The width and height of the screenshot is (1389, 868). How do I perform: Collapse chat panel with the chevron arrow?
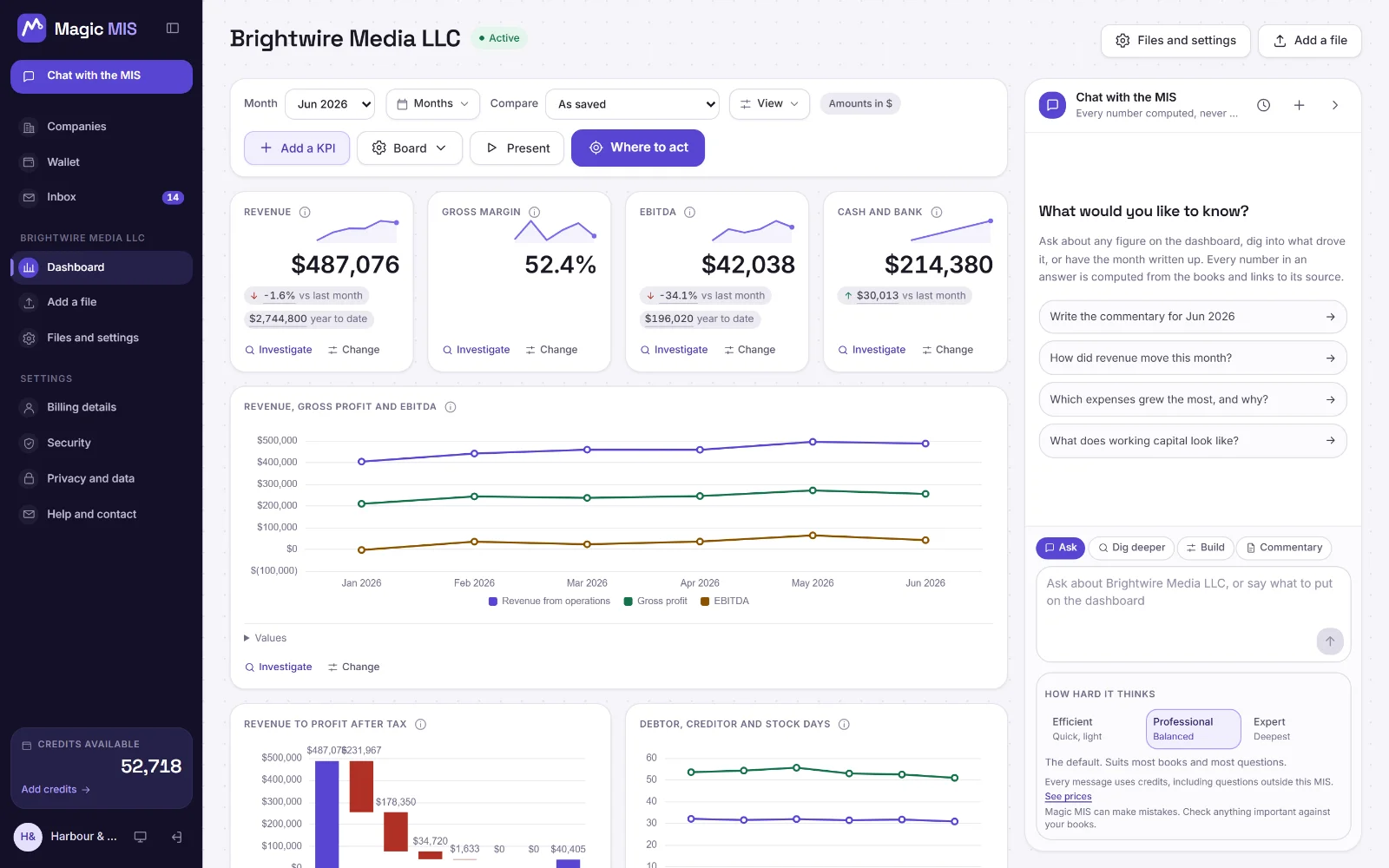[x=1335, y=105]
